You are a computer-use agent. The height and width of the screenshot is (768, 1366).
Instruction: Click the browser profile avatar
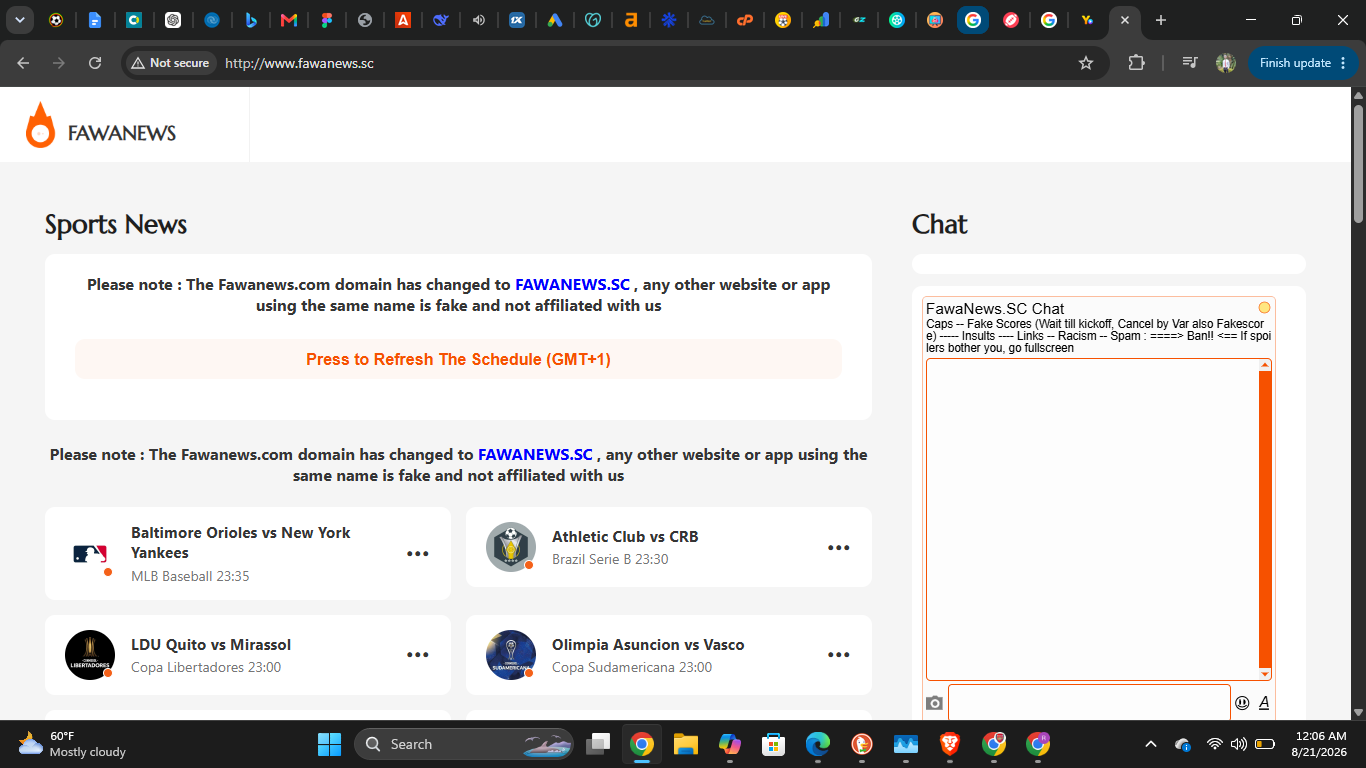point(1226,63)
